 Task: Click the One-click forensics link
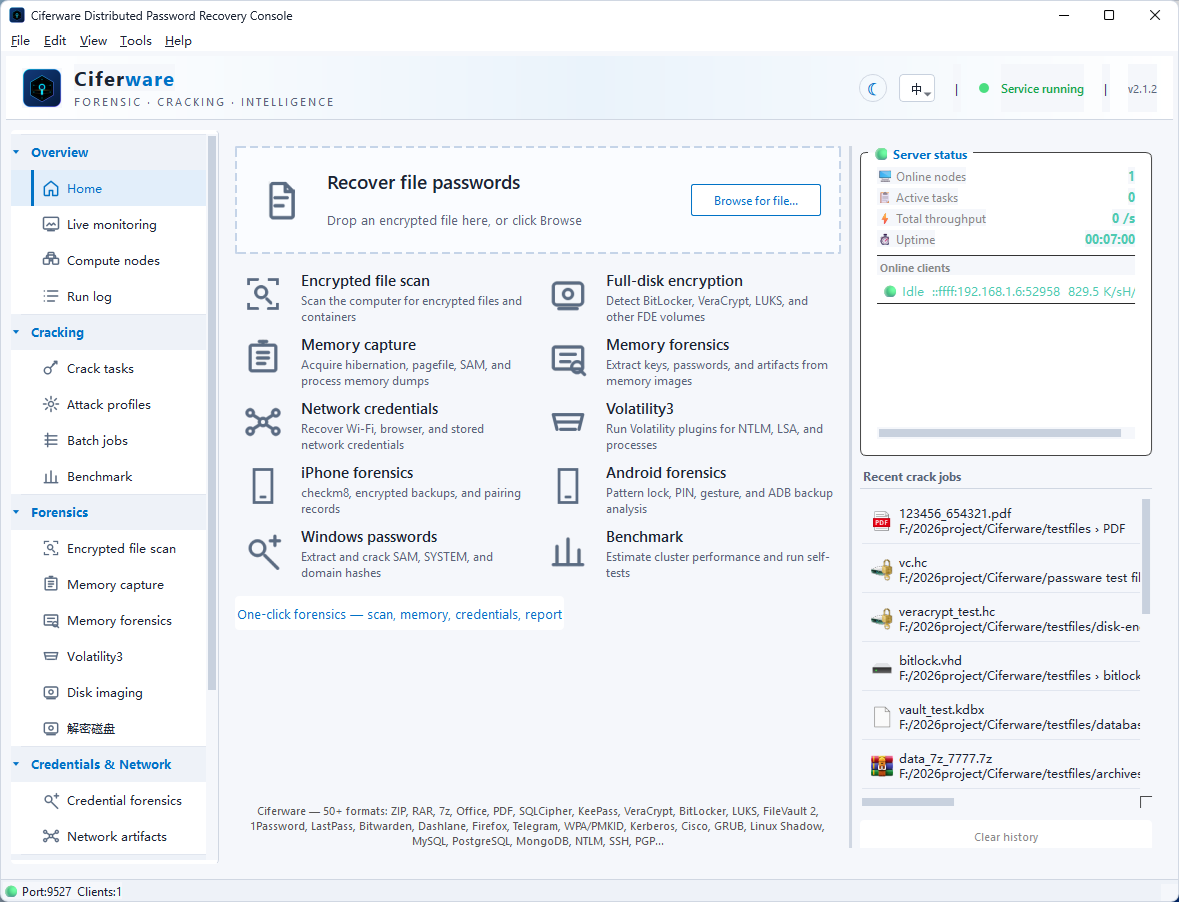[x=399, y=614]
